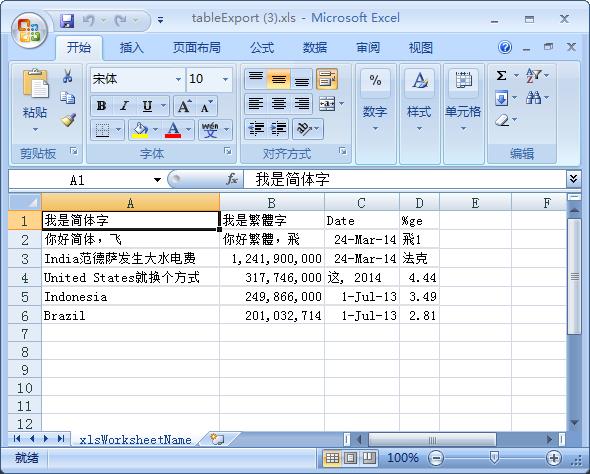
Task: Apply the yellow fill color bucket
Action: pyautogui.click(x=140, y=130)
